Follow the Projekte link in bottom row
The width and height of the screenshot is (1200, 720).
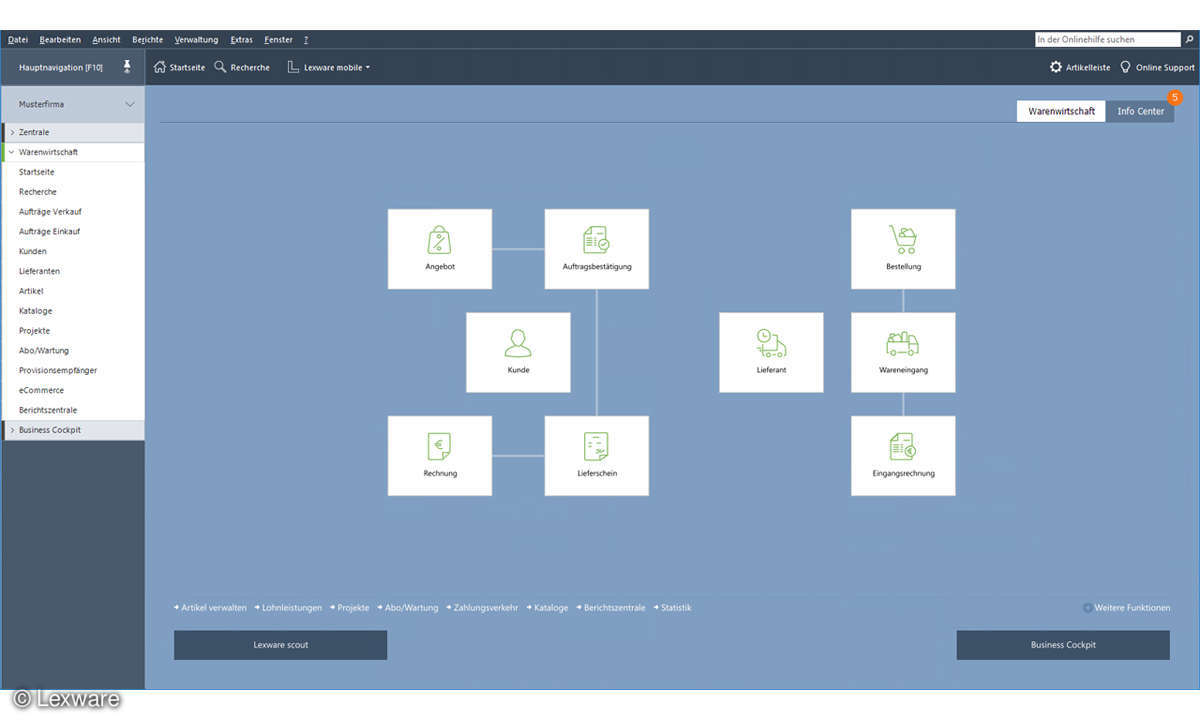(353, 608)
